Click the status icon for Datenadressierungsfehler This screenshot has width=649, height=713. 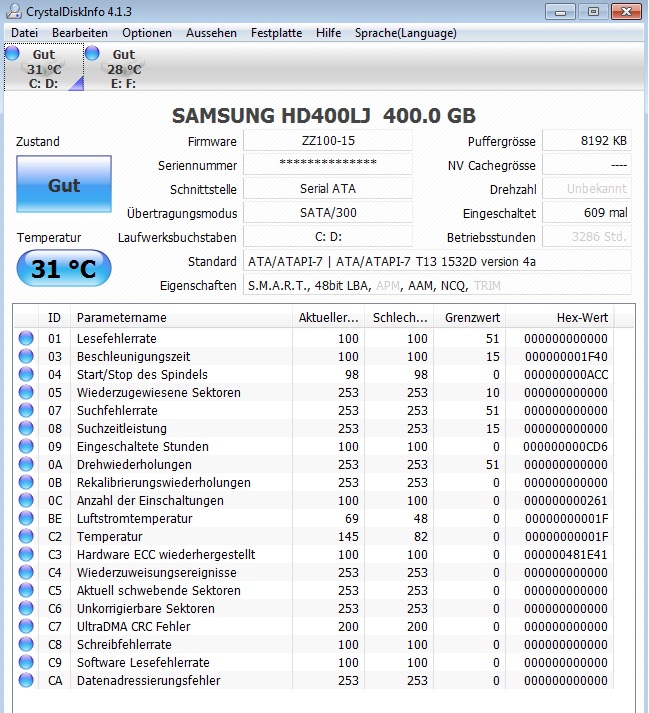pos(26,680)
